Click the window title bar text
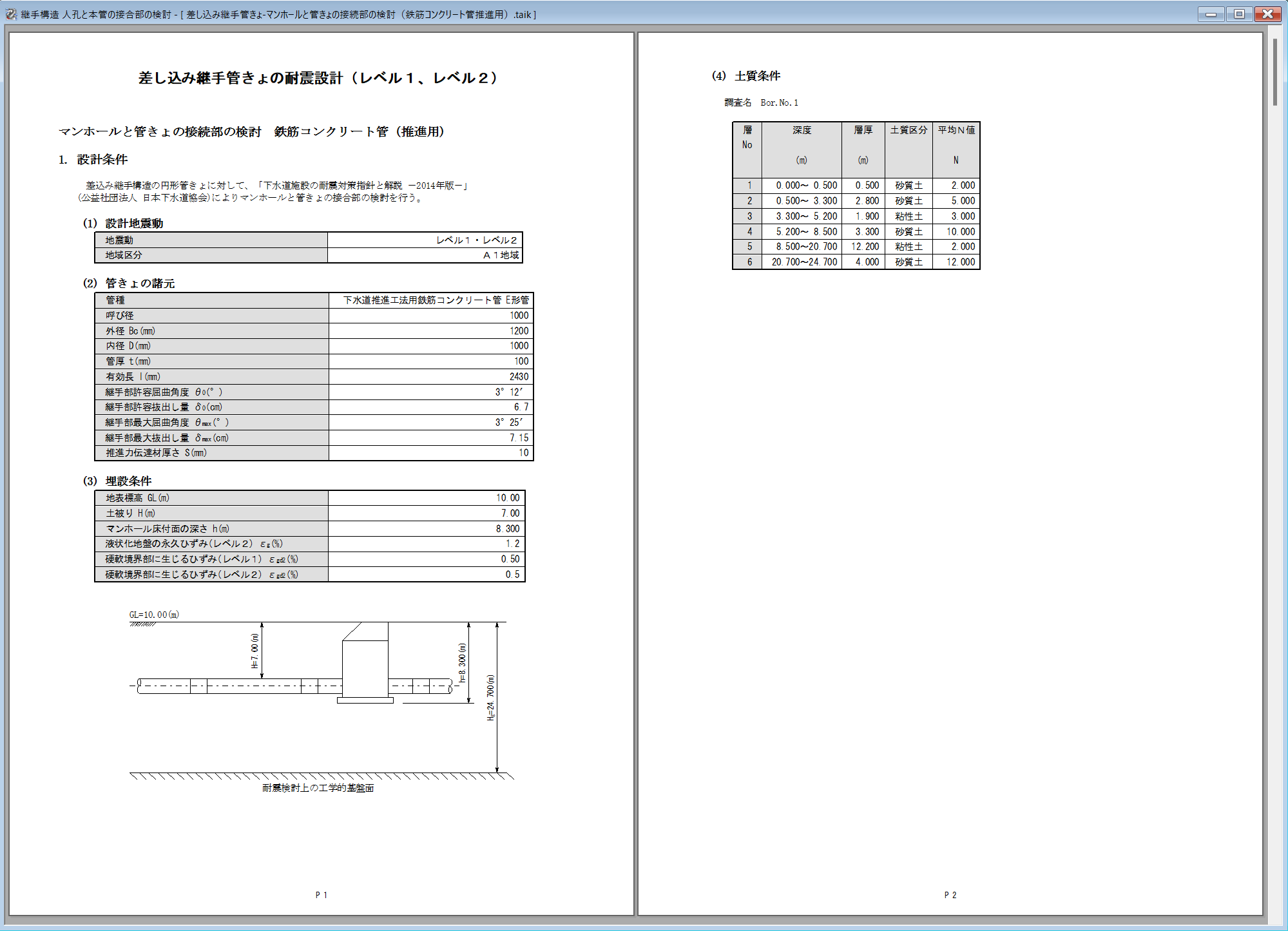Screen dimensions: 1288x931 pyautogui.click(x=278, y=14)
